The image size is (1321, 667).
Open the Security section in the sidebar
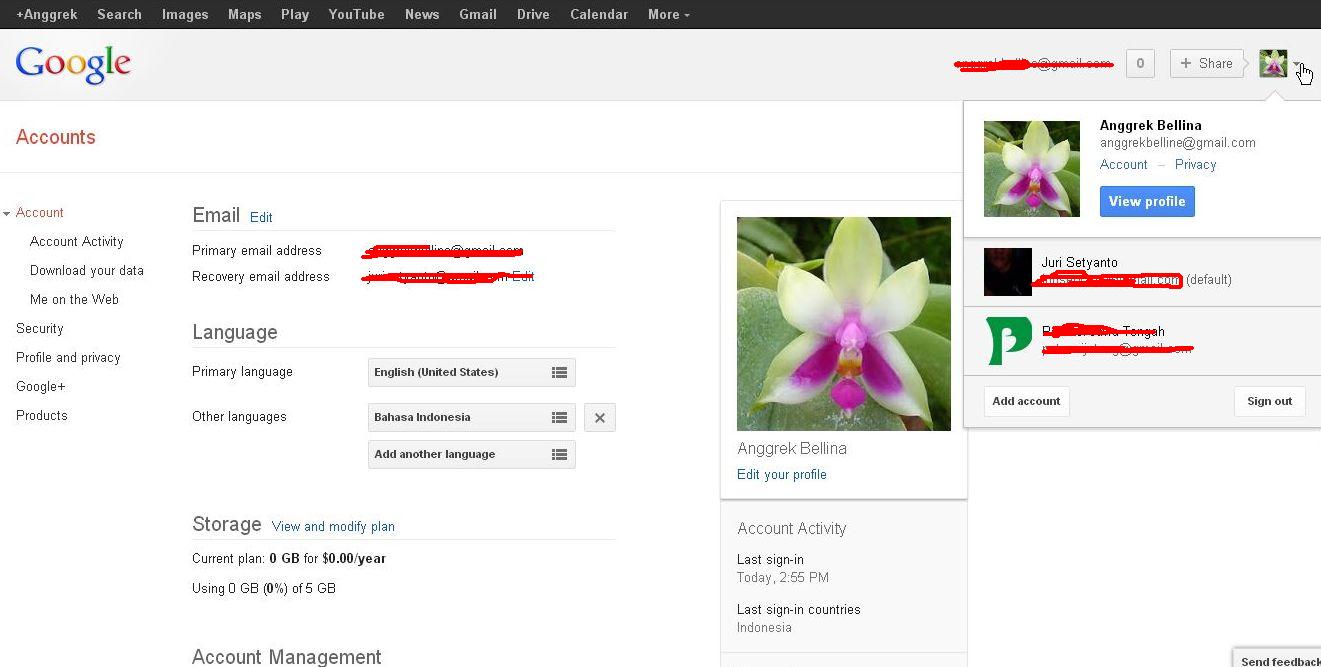40,328
